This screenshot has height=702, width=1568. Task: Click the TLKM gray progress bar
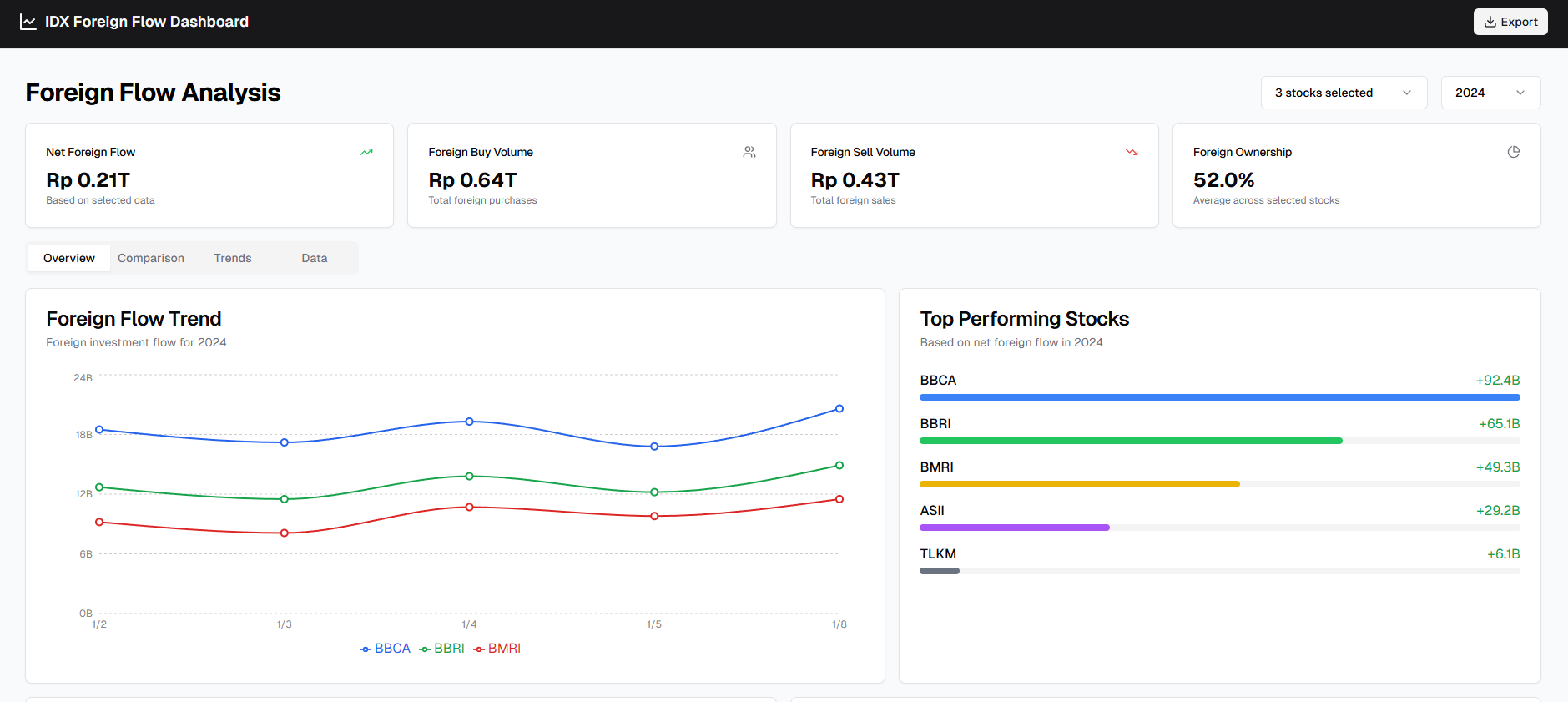coord(940,571)
